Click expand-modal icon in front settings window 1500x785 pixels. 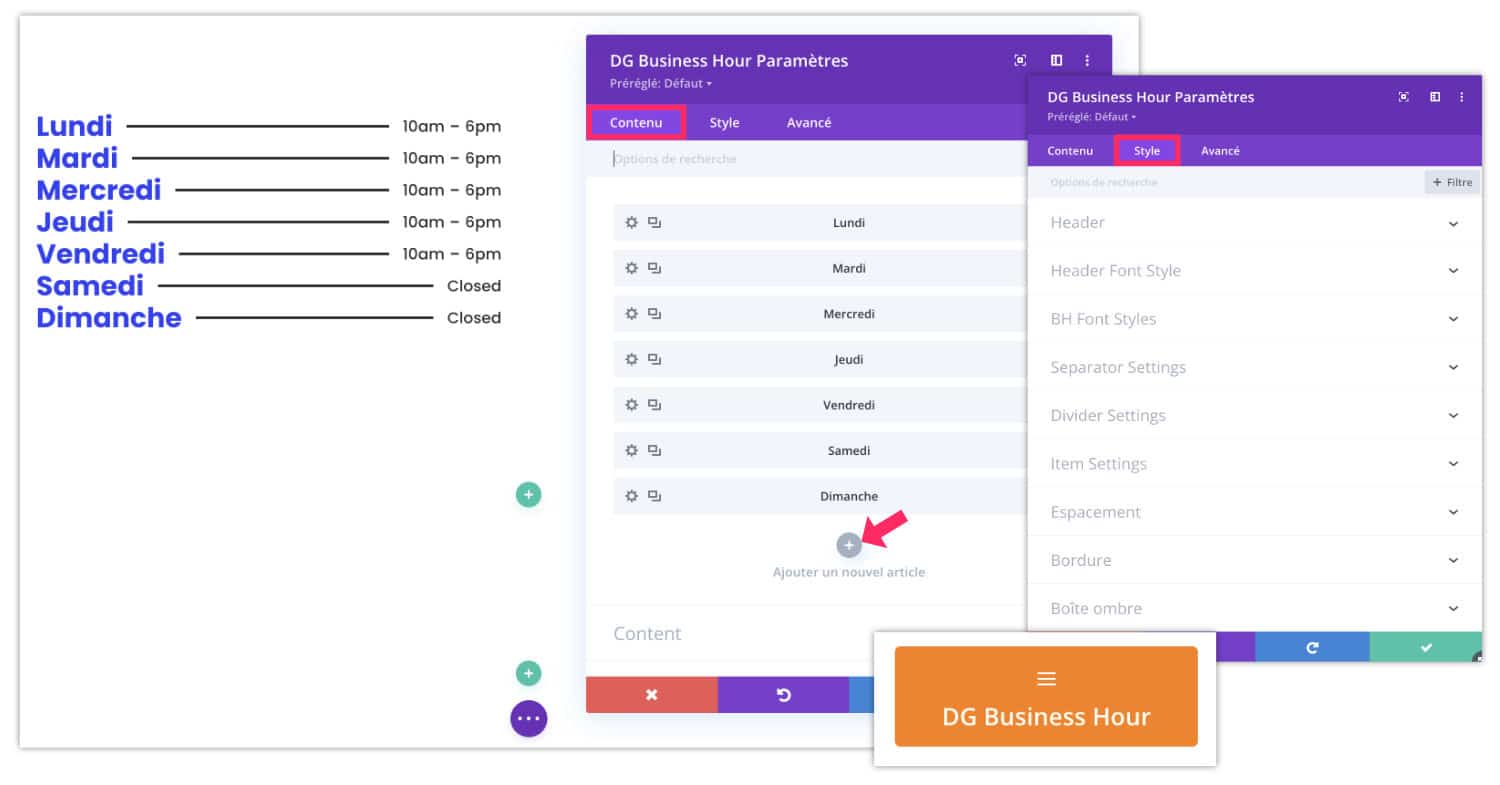coord(1404,97)
